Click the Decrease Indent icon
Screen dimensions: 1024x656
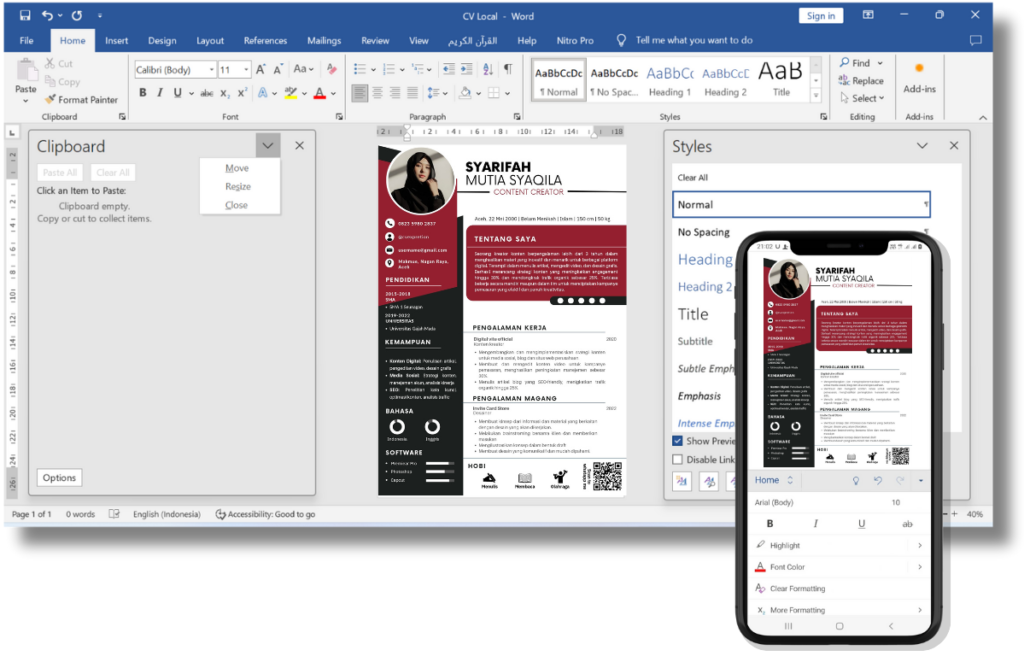pyautogui.click(x=449, y=69)
